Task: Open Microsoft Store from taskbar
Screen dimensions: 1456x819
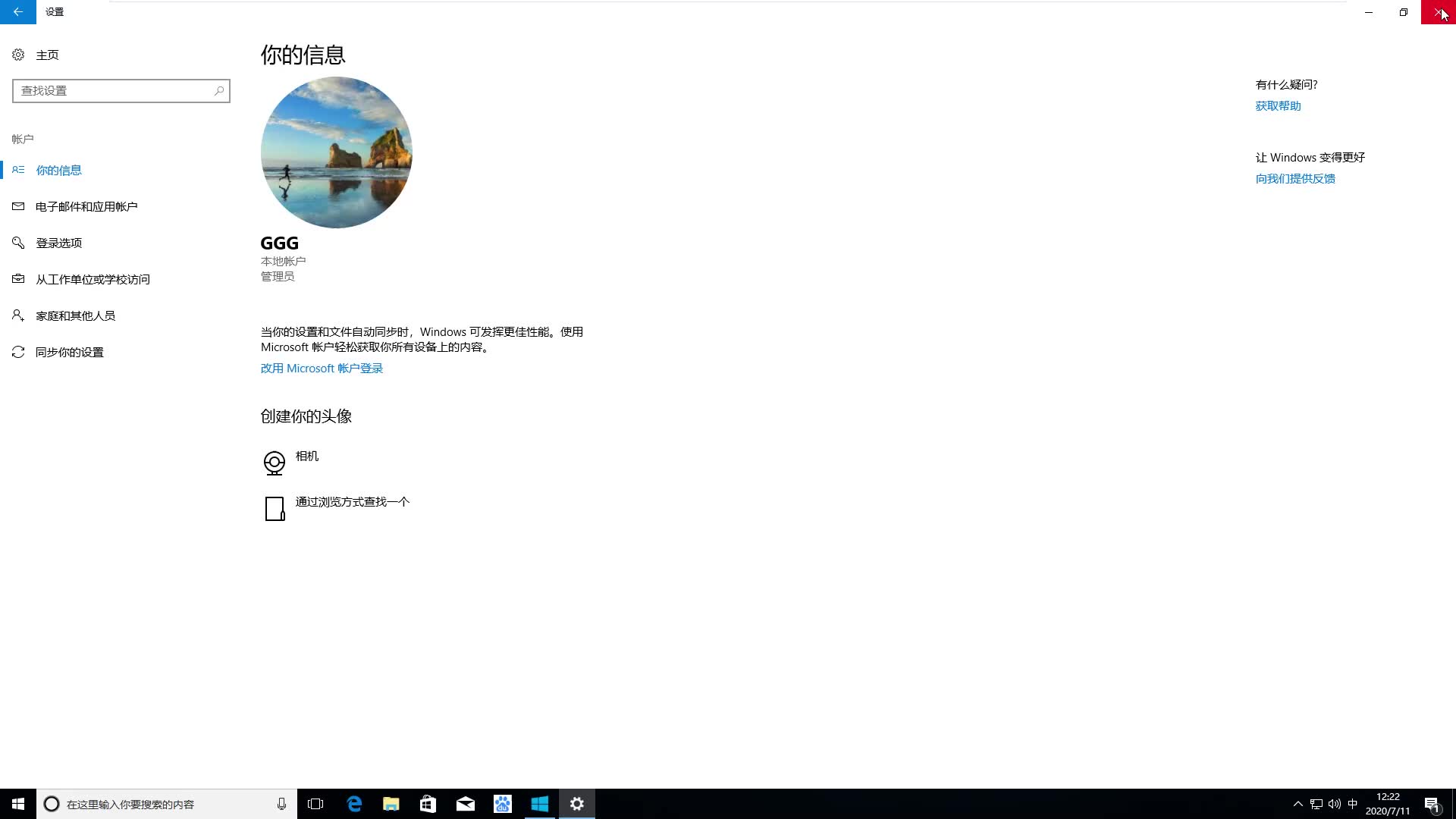Action: tap(428, 804)
